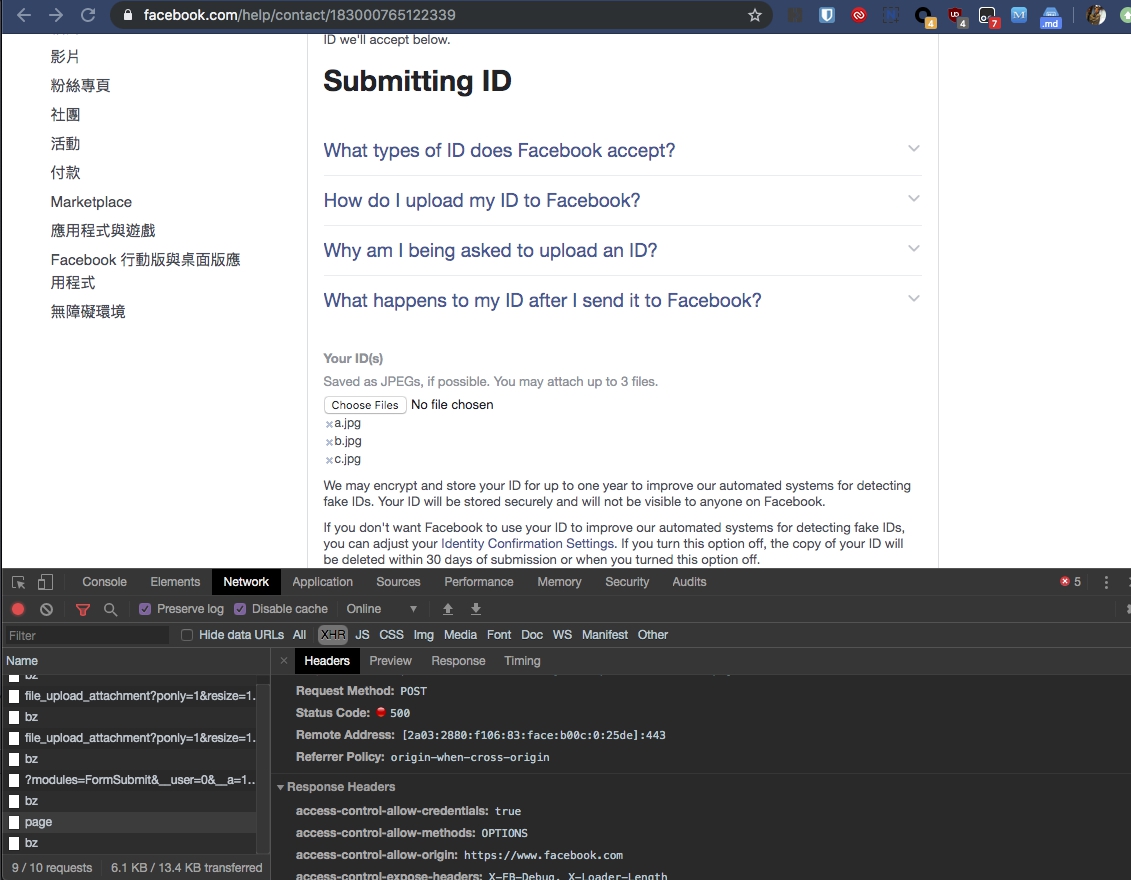Open DevTools three-dot customize menu
The width and height of the screenshot is (1131, 880).
[x=1106, y=582]
